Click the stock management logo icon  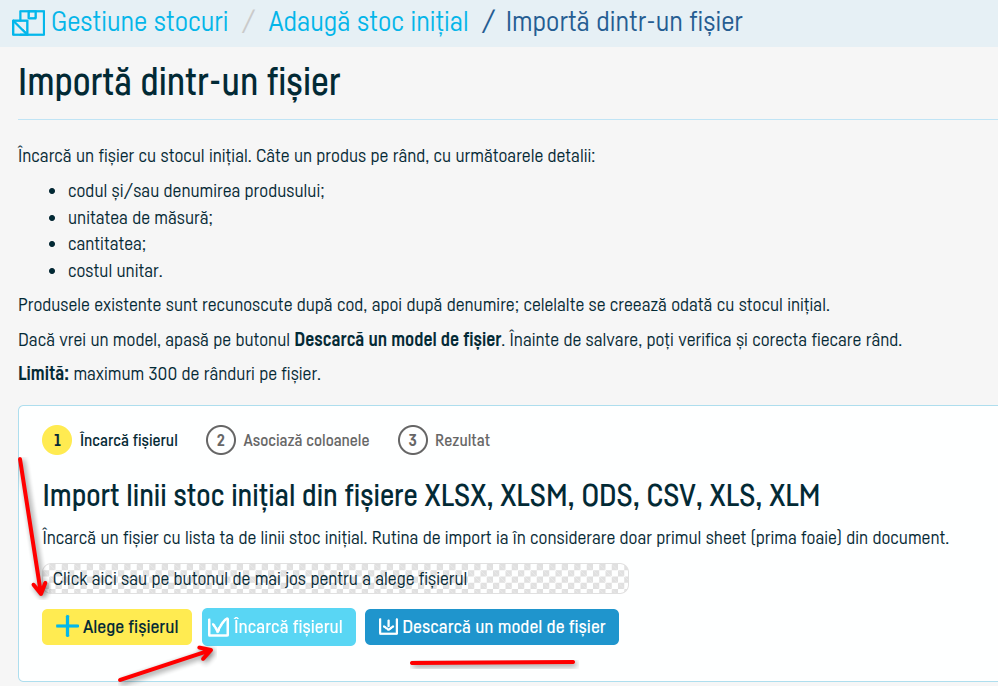pyautogui.click(x=28, y=23)
